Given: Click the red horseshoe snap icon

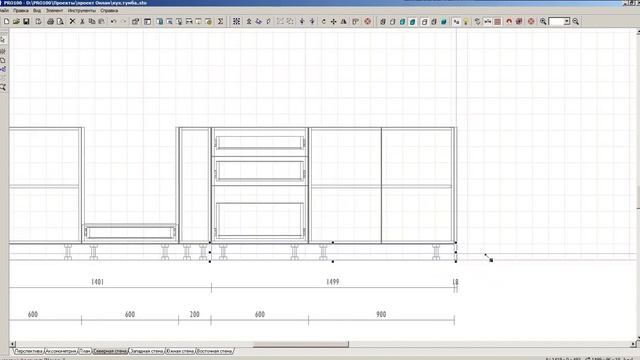Looking at the screenshot, I should [509, 21].
